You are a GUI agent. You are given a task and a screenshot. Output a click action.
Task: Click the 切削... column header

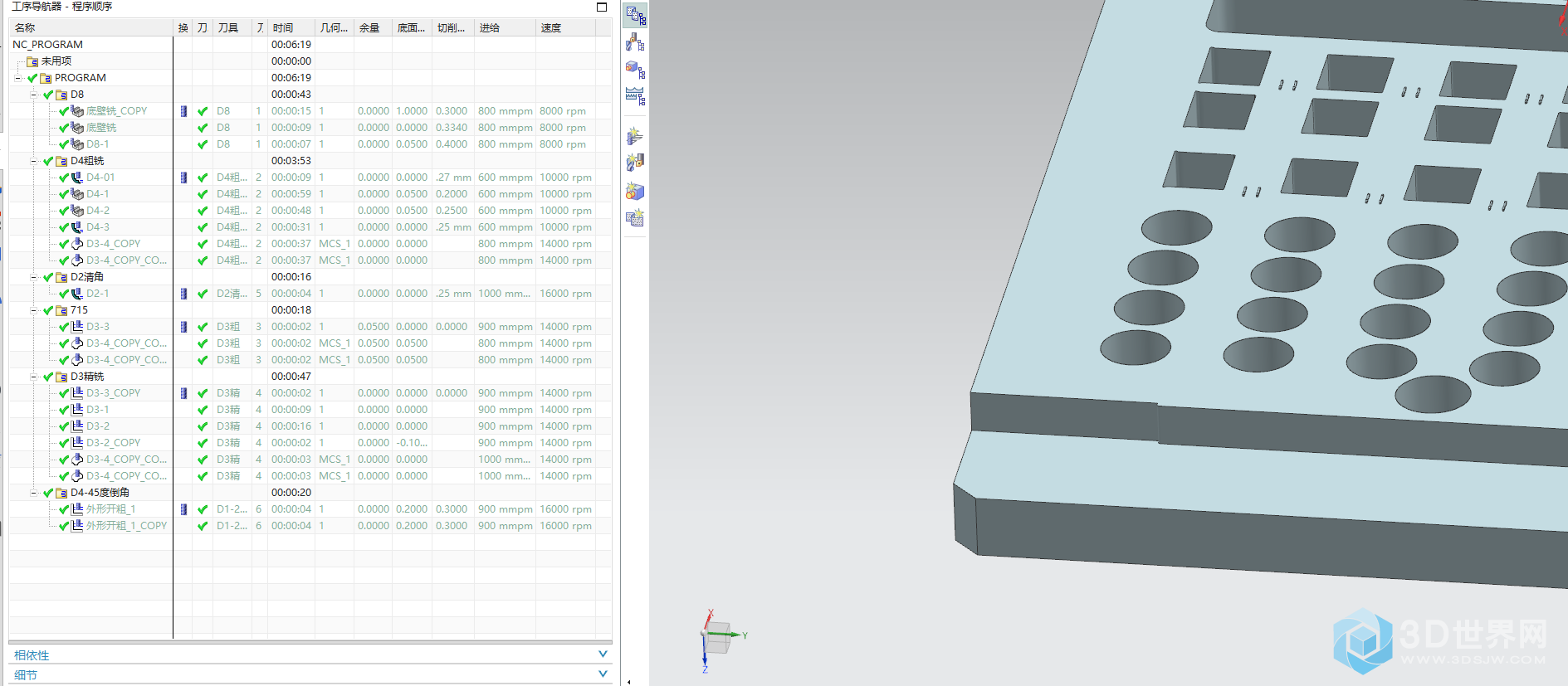point(452,28)
